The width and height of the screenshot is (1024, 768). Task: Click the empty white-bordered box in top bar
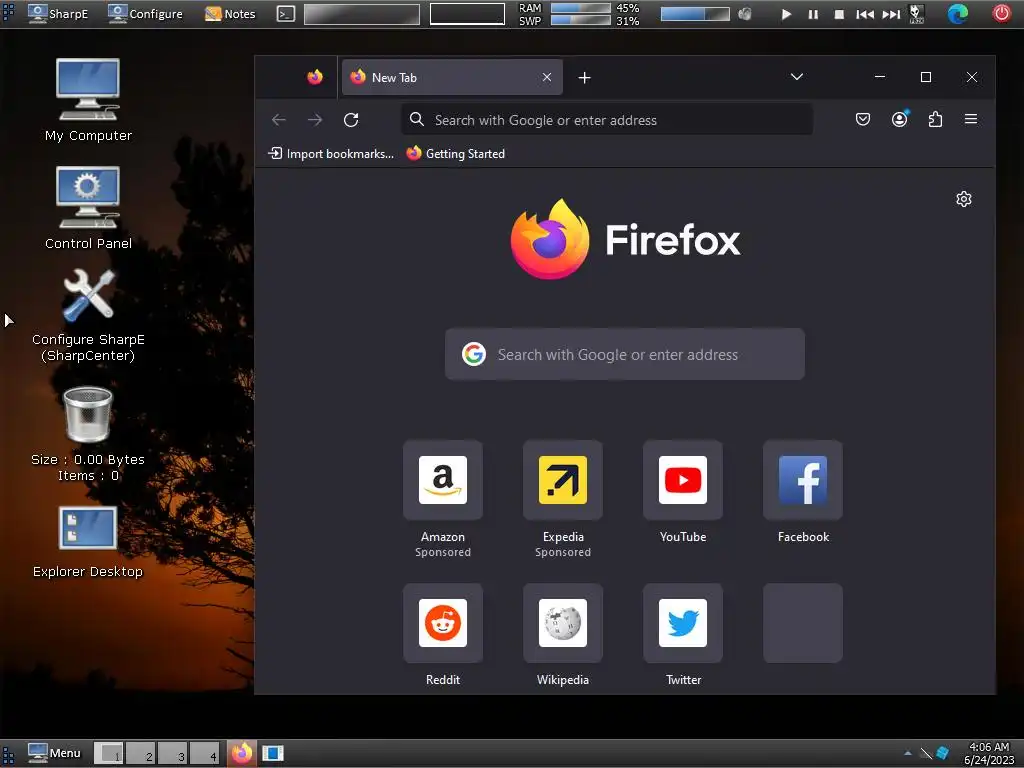coord(468,14)
